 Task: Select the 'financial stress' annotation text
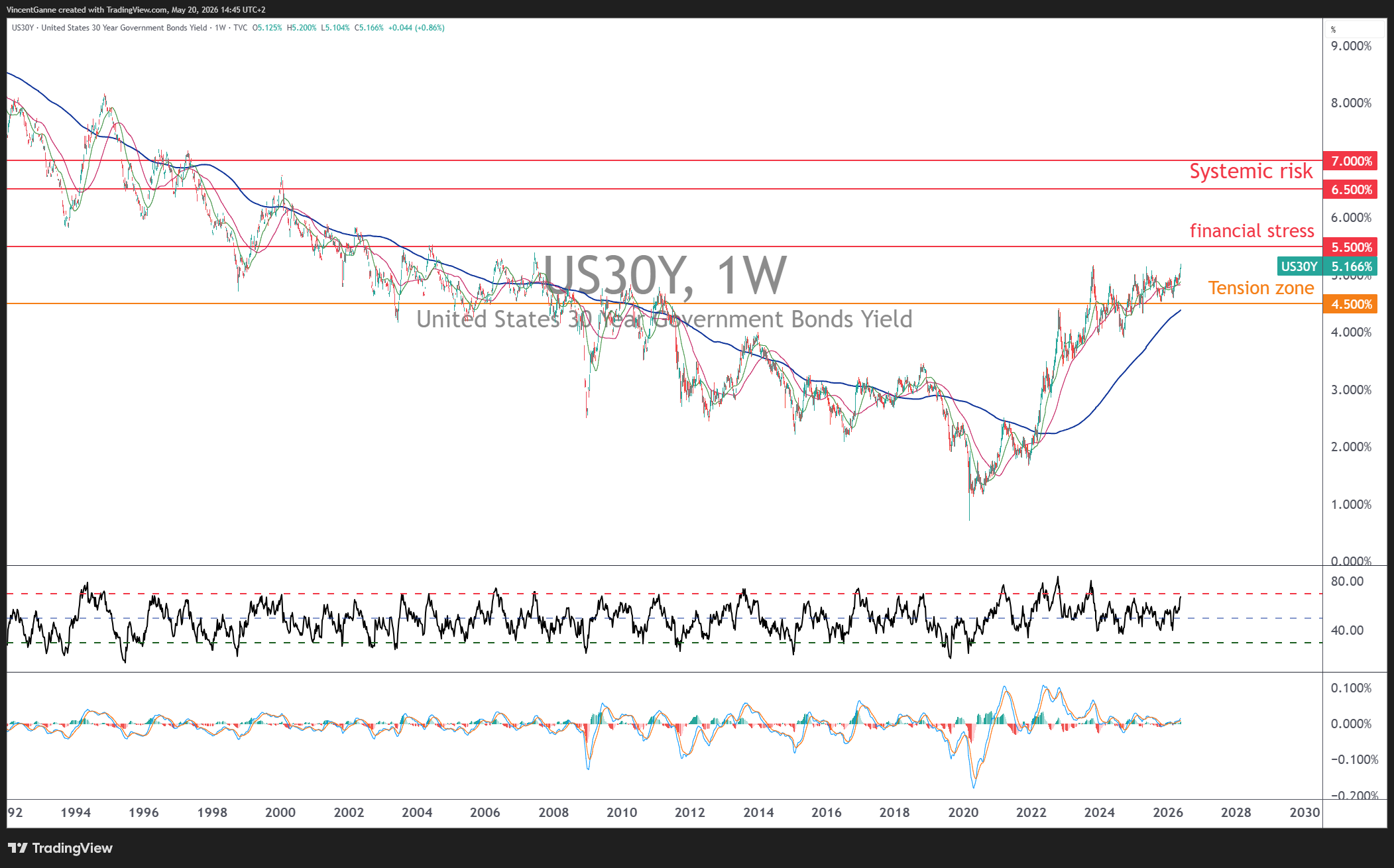coord(1251,231)
